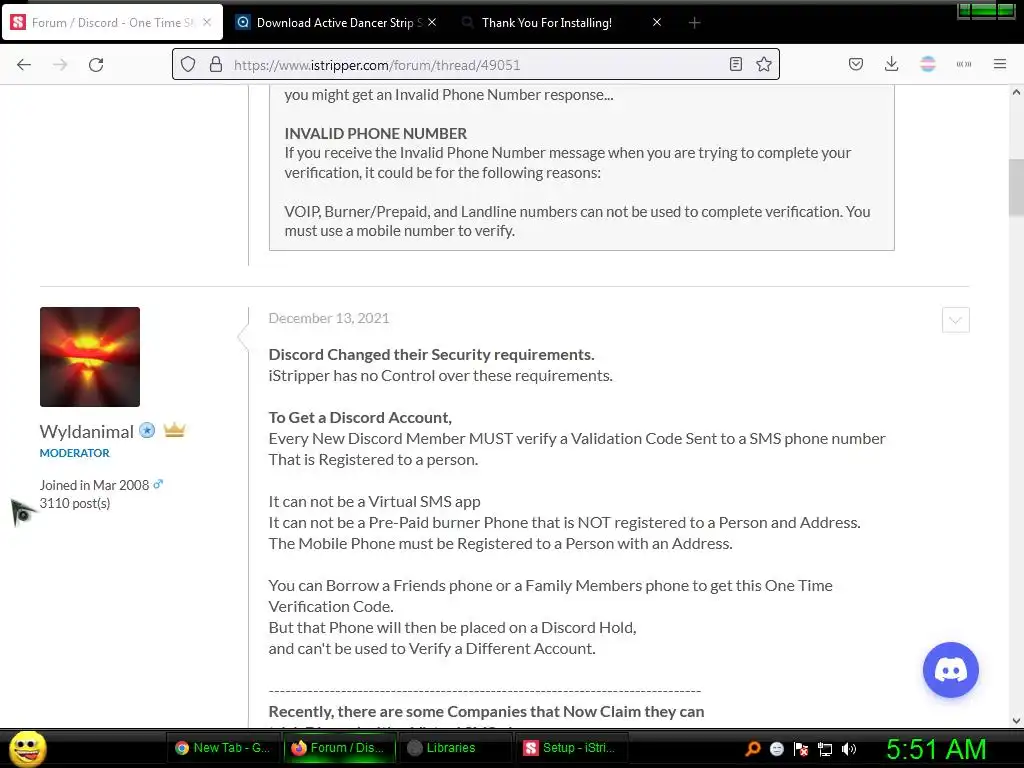The image size is (1024, 768).
Task: Click the MODERATOR label
Action: tap(74, 453)
